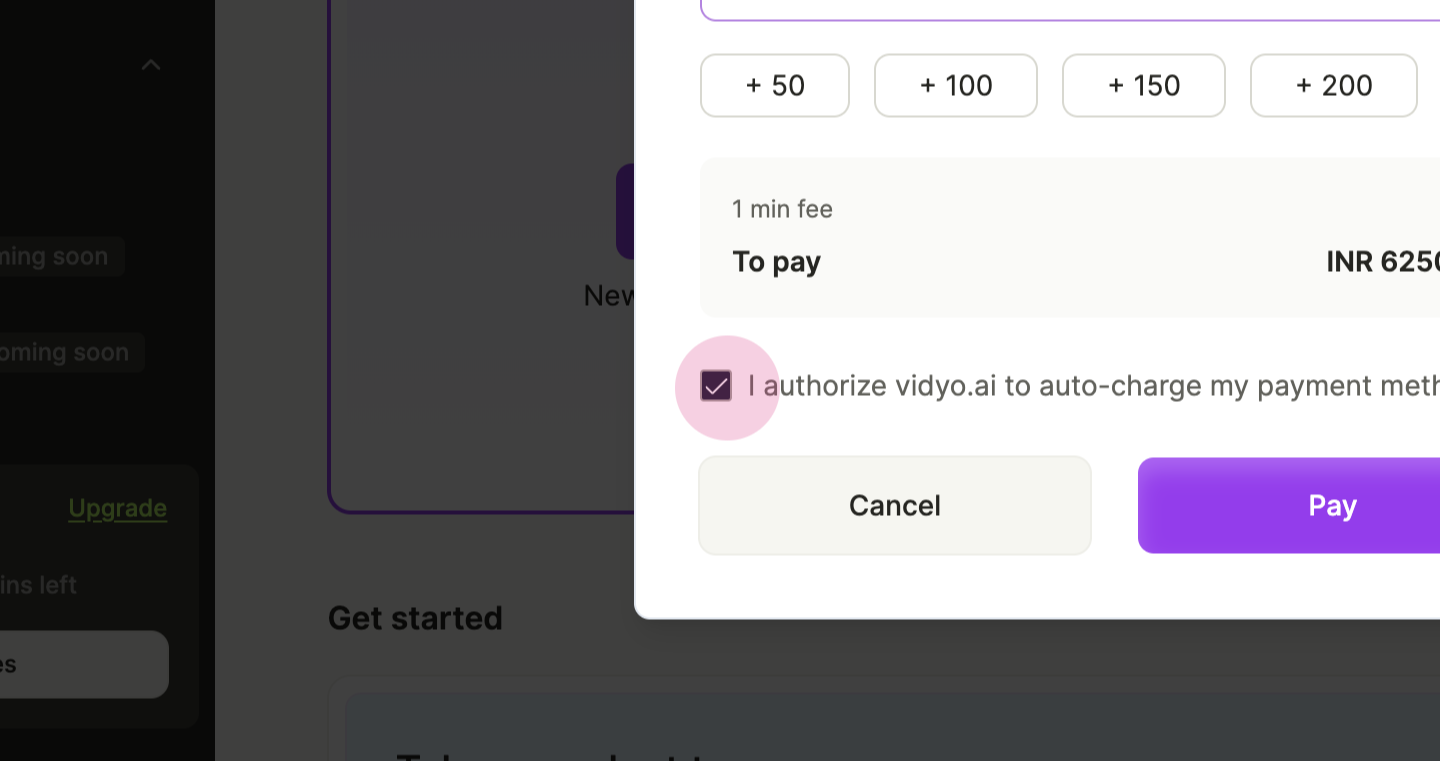This screenshot has height=761, width=1440.
Task: Uncheck the auto-charge authorization checkbox
Action: pyautogui.click(x=716, y=386)
